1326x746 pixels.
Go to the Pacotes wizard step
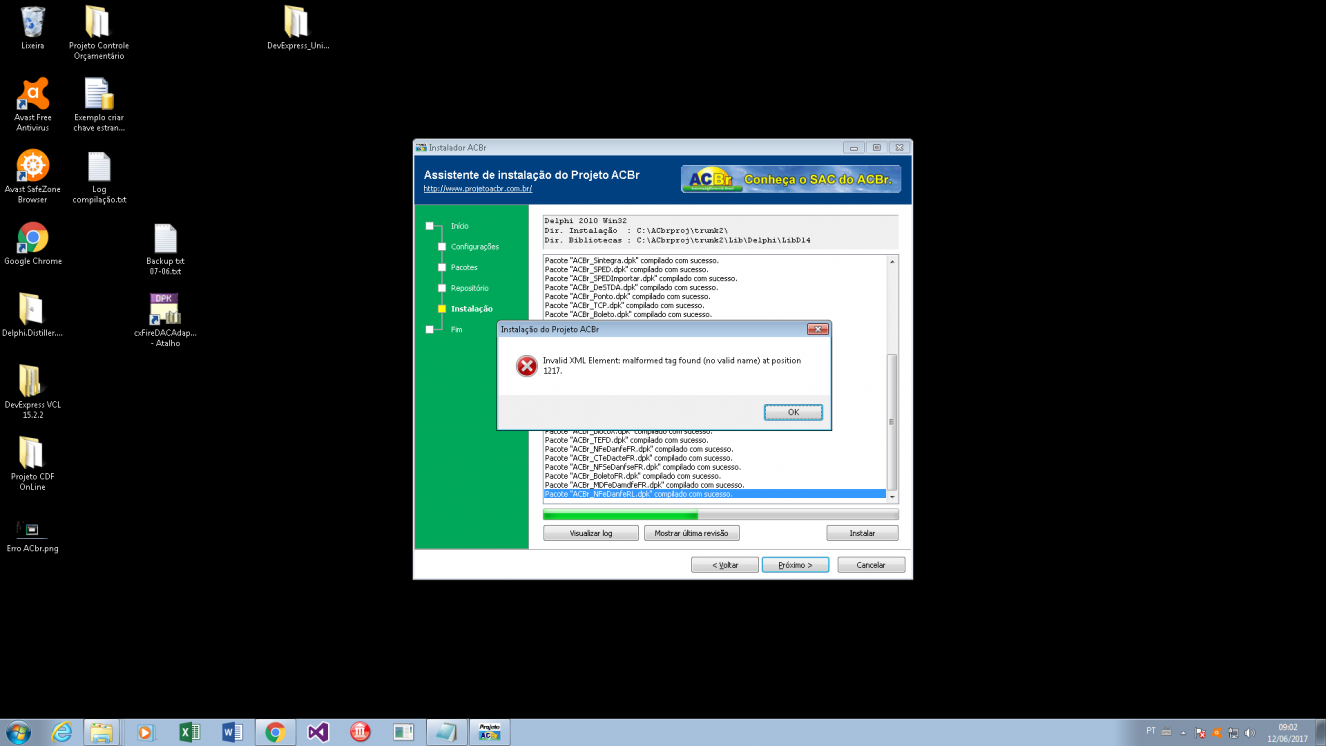(x=464, y=268)
